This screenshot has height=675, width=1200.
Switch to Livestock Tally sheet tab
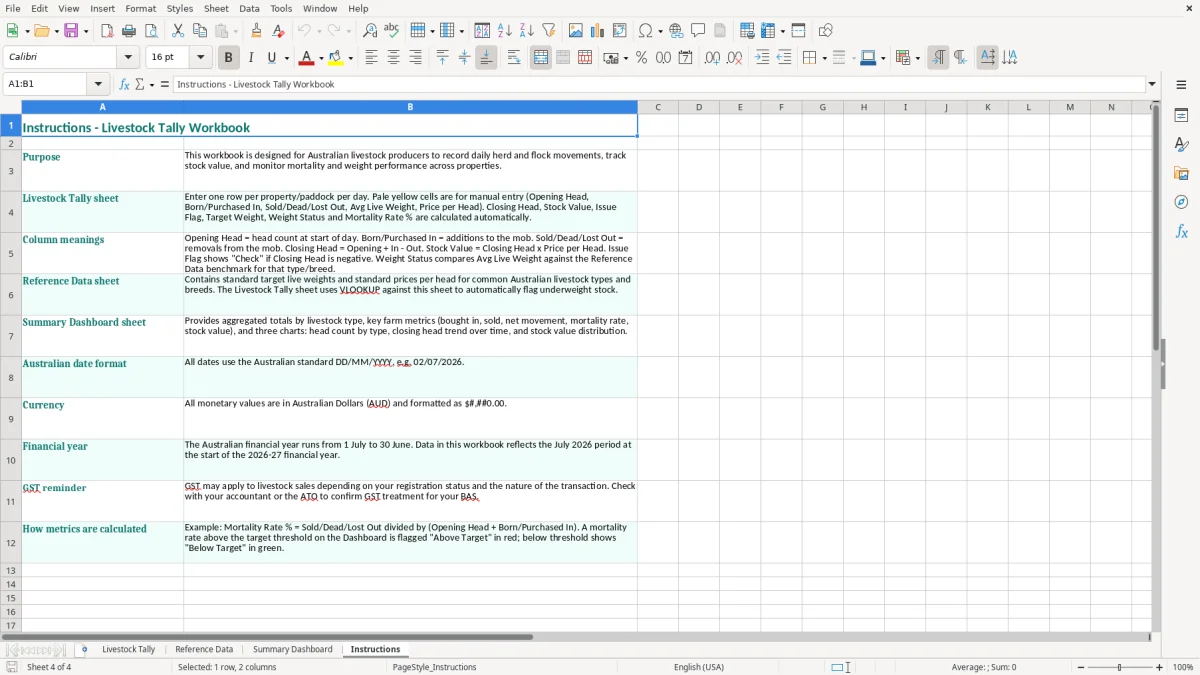point(129,649)
